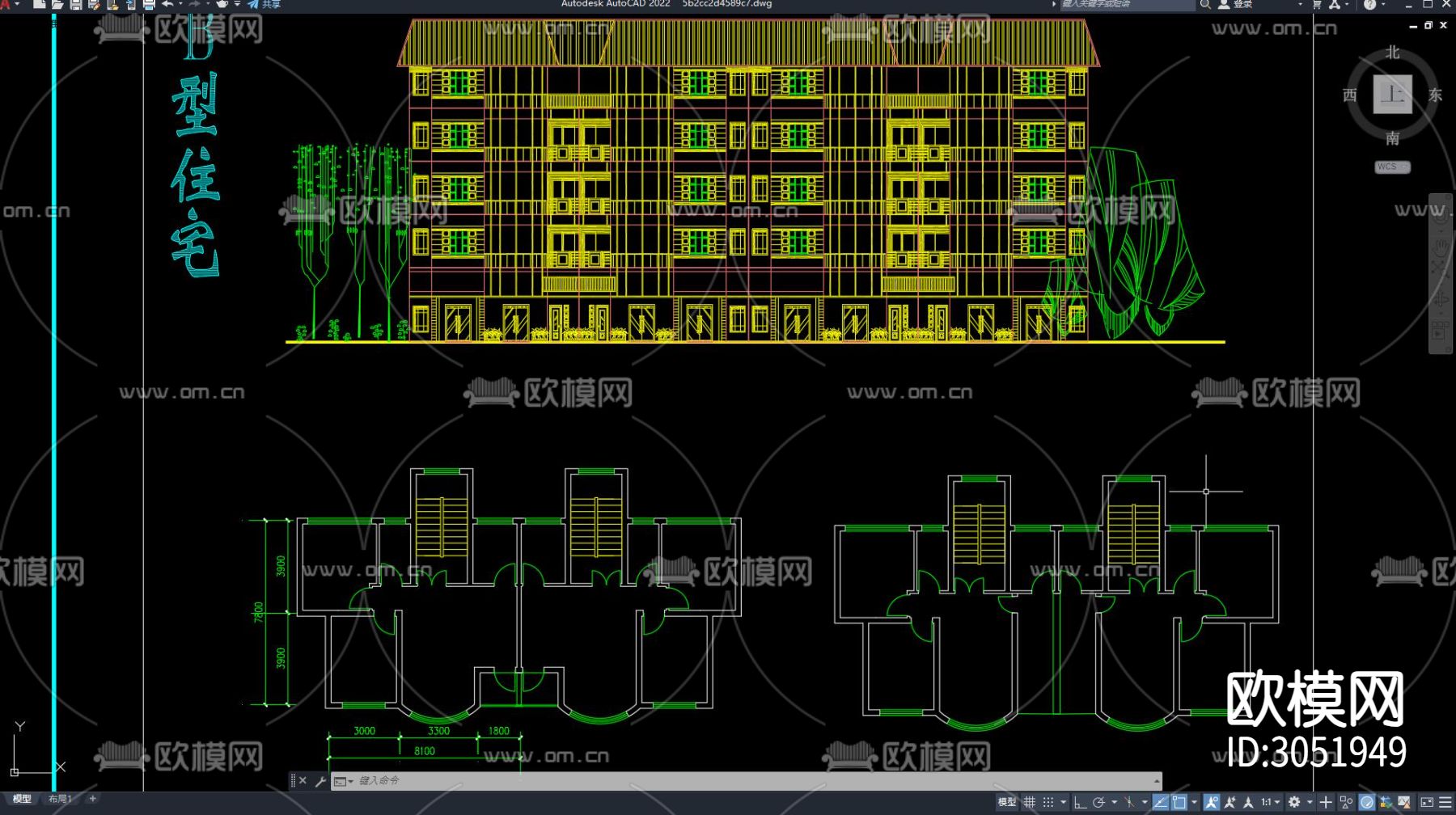Click the search magnifier icon
Viewport: 1456px width, 815px height.
(x=1205, y=4)
